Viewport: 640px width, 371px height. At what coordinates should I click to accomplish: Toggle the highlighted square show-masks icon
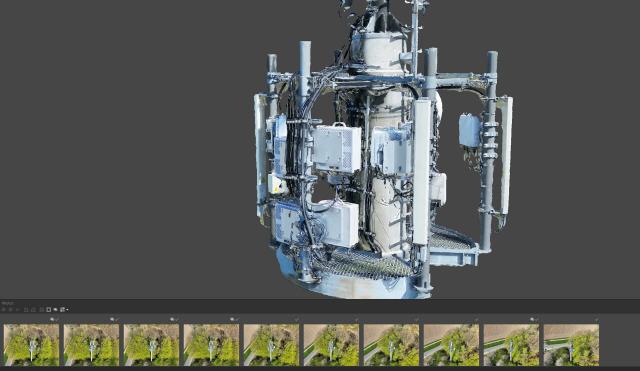(49, 309)
